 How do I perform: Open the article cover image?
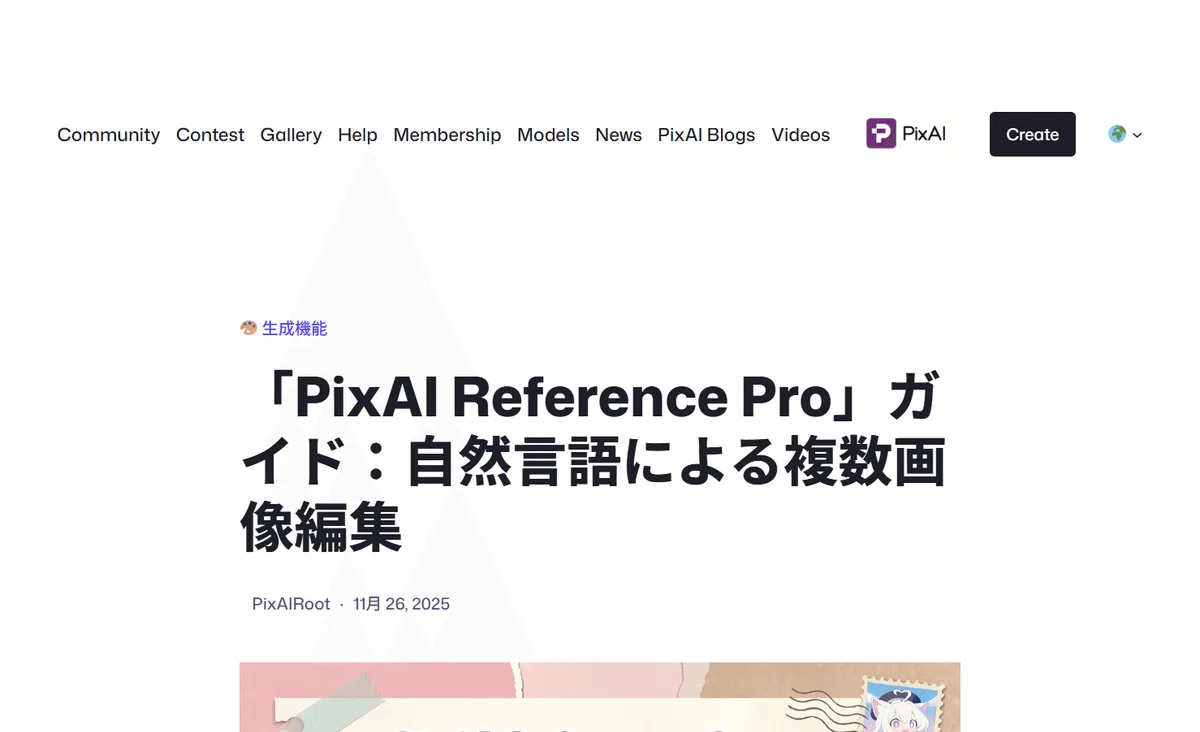(600, 697)
